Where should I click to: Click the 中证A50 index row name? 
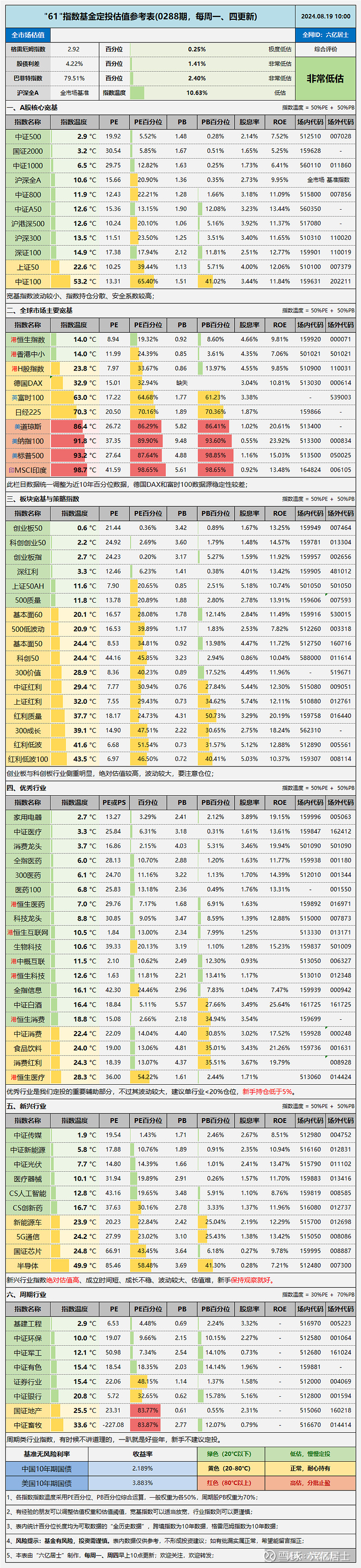28,209
